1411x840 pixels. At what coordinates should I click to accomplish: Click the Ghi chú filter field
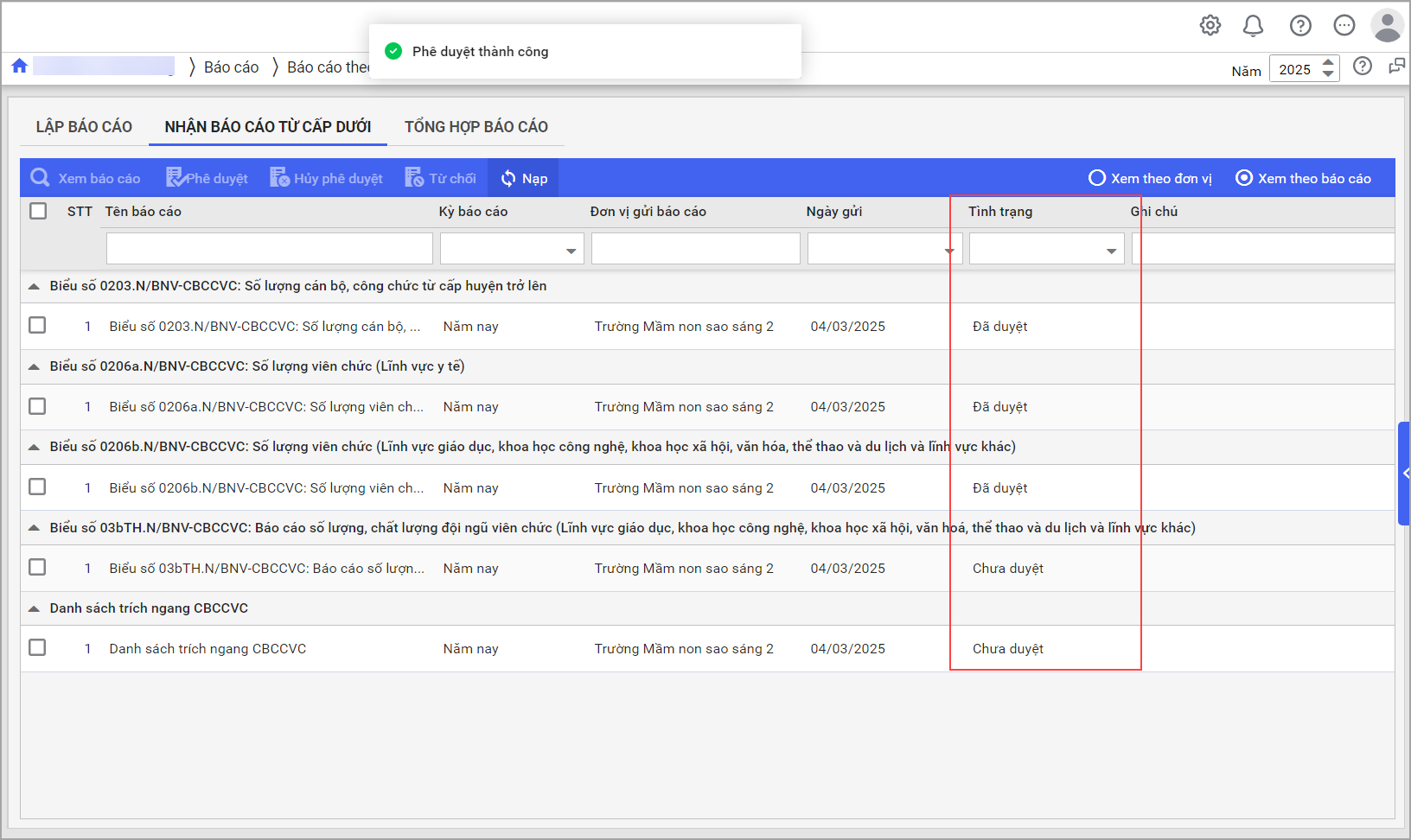[1263, 249]
